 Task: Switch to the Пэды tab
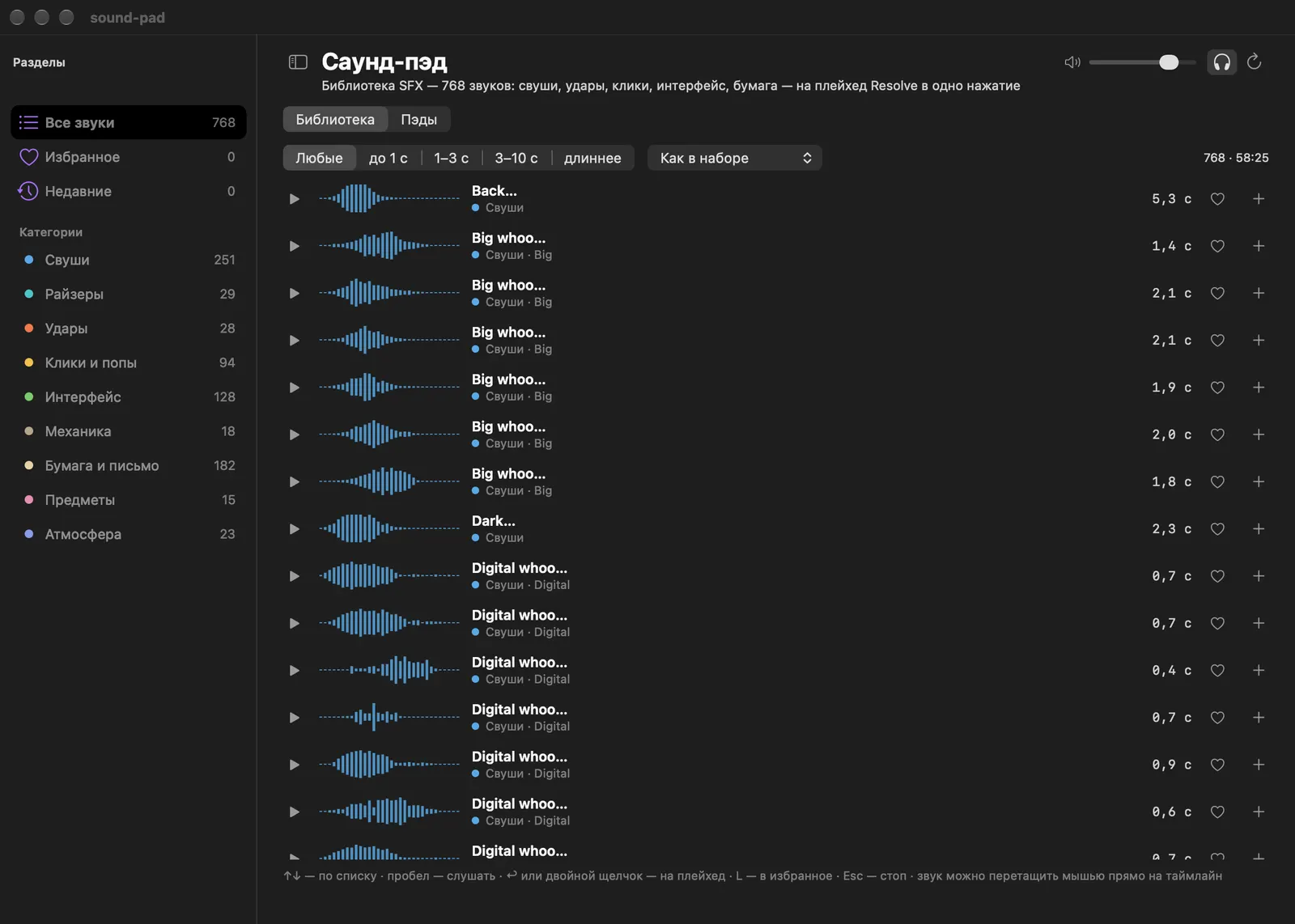(418, 120)
